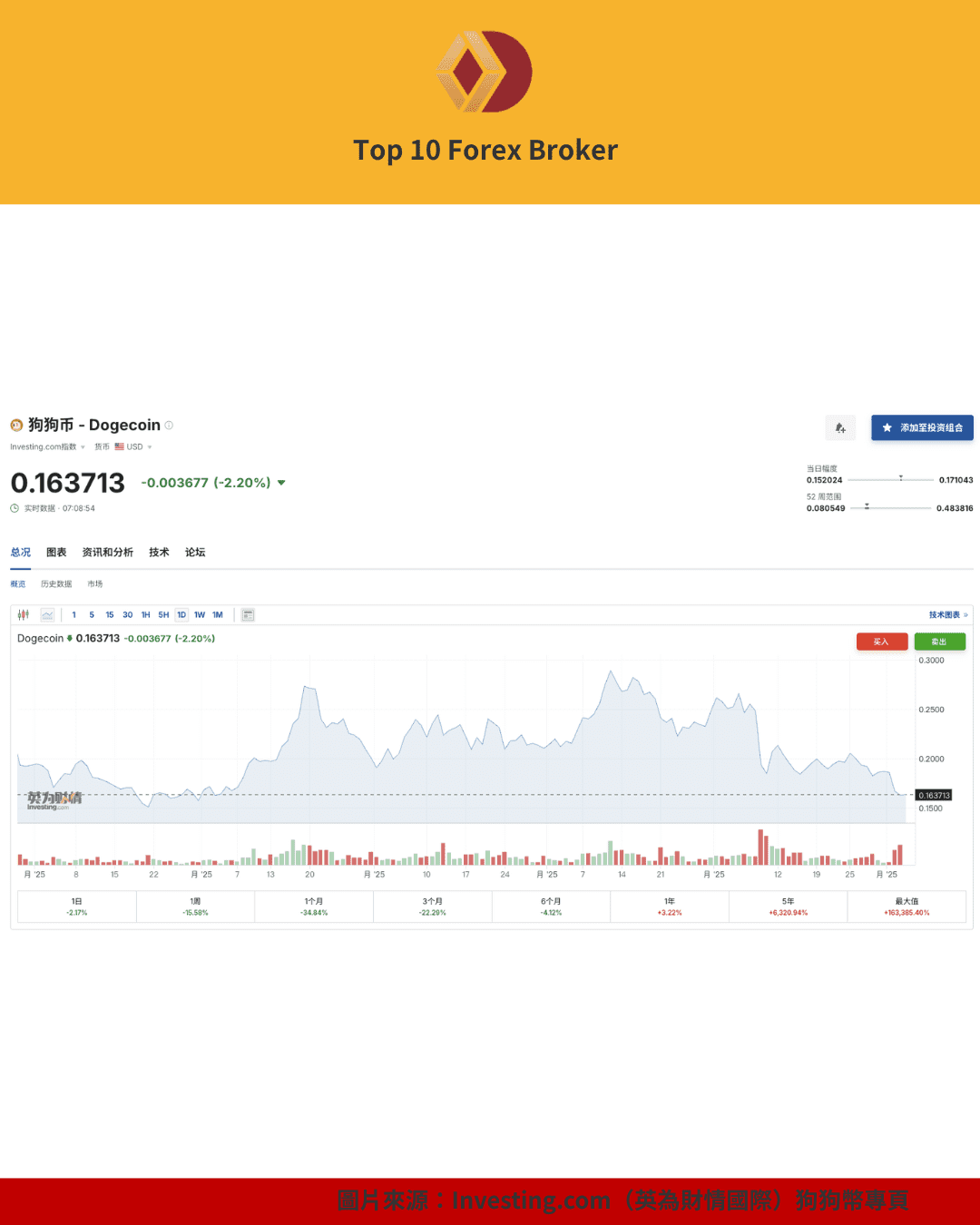The height and width of the screenshot is (1225, 980).
Task: Open the Investing.com指数 dropdown
Action: 47,446
